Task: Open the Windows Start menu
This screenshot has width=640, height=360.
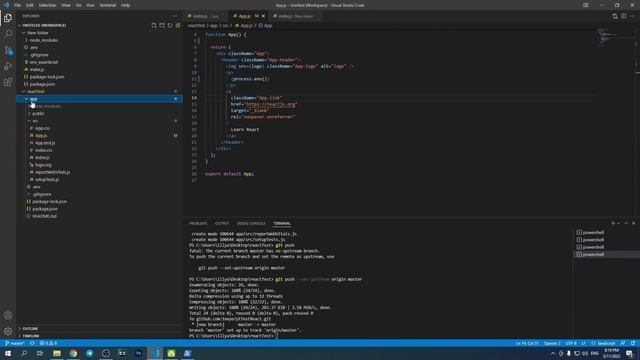Action: (x=8, y=353)
